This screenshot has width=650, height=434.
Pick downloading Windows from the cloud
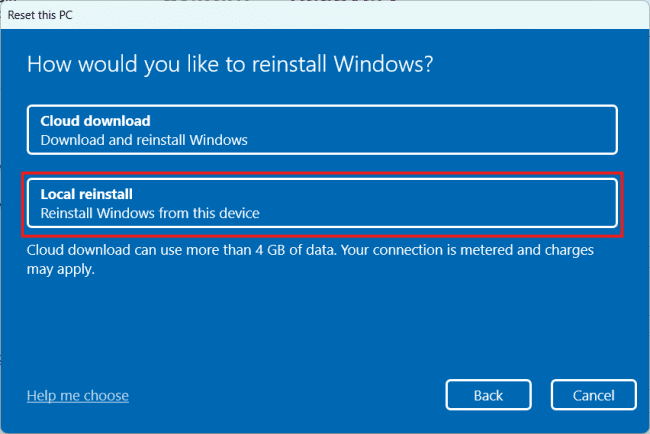(322, 130)
